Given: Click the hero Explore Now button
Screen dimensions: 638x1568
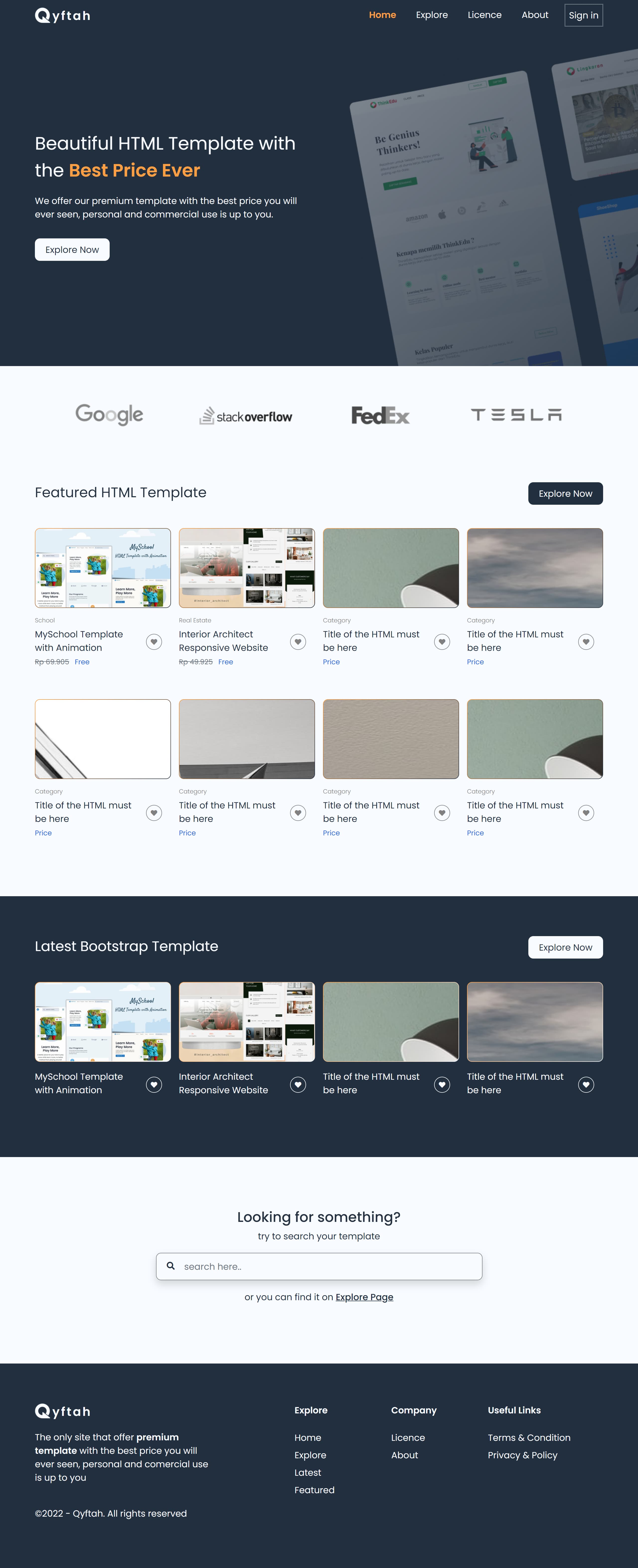Looking at the screenshot, I should (x=72, y=250).
